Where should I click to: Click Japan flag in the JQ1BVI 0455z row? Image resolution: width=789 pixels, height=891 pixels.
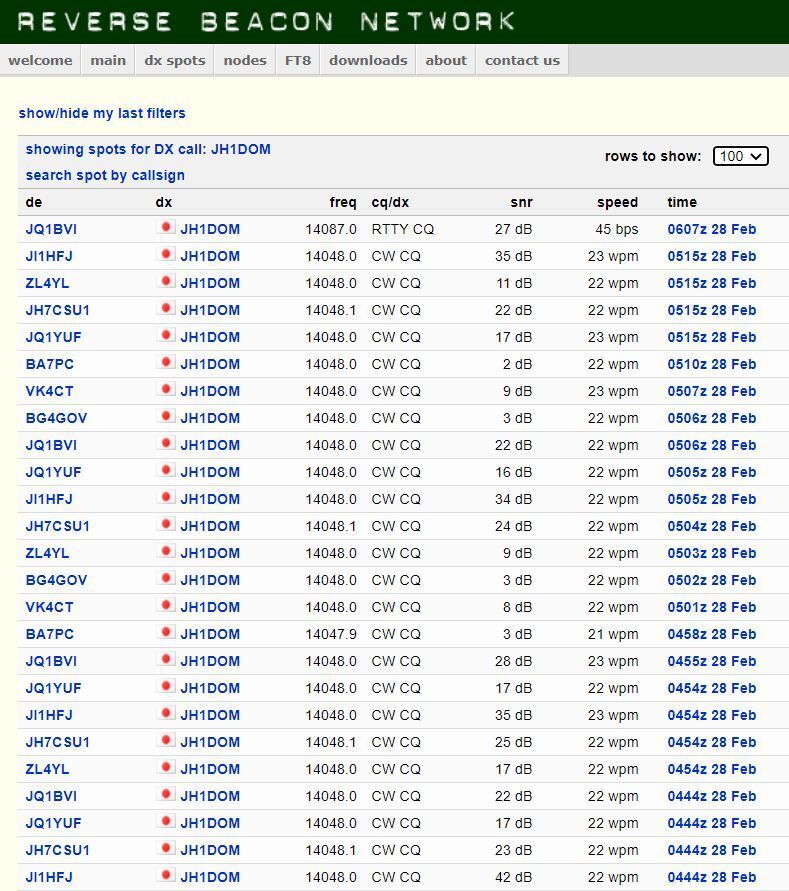click(x=165, y=659)
